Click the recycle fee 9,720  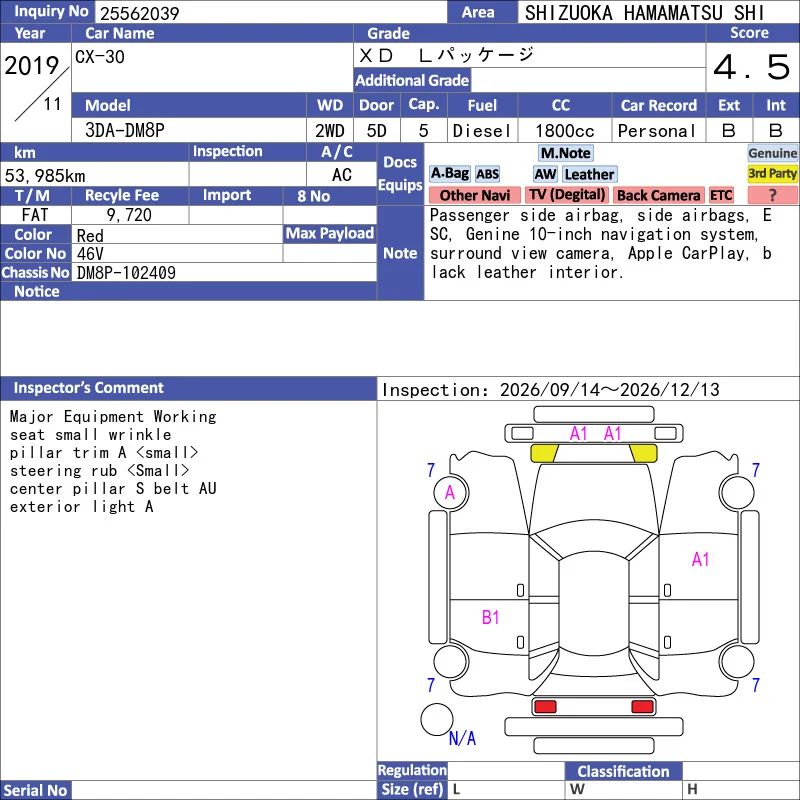(129, 215)
